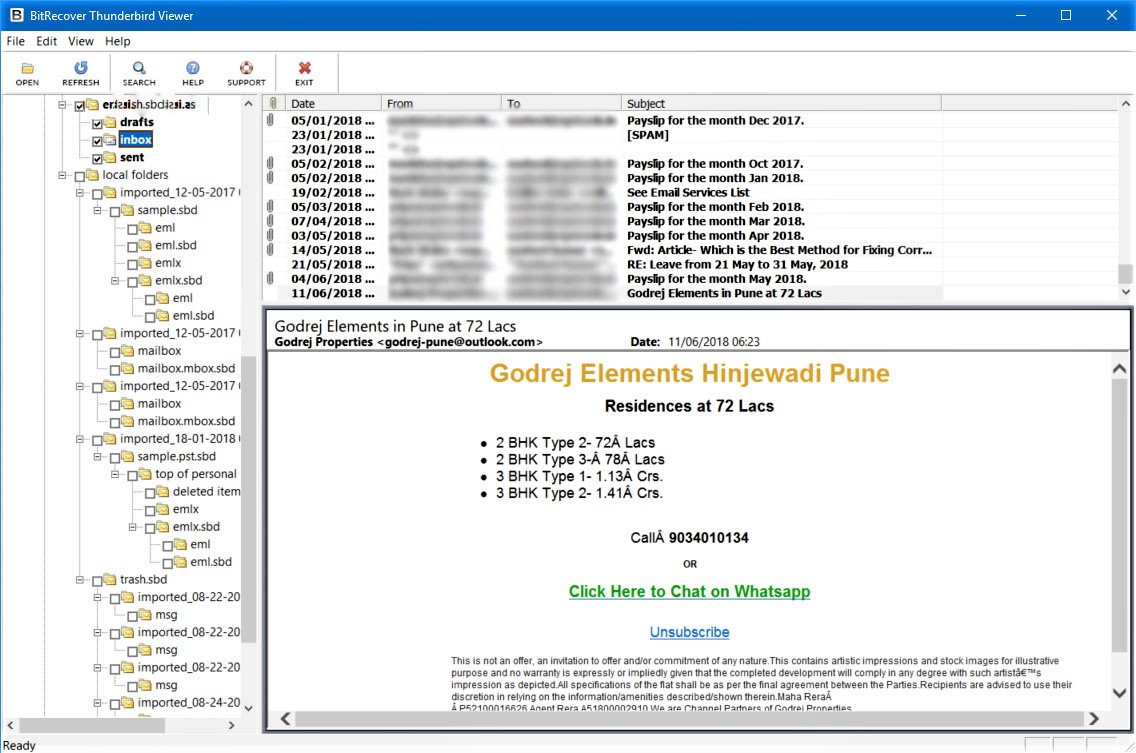Click the drafts folder icon

click(x=110, y=122)
